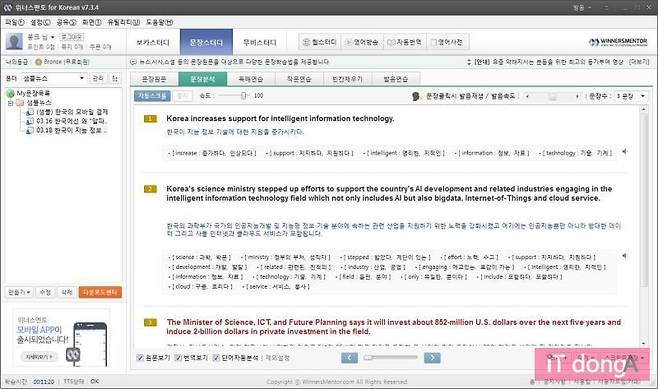The height and width of the screenshot is (389, 658).
Task: Open the user name dropdown arrow
Action: pyautogui.click(x=52, y=37)
